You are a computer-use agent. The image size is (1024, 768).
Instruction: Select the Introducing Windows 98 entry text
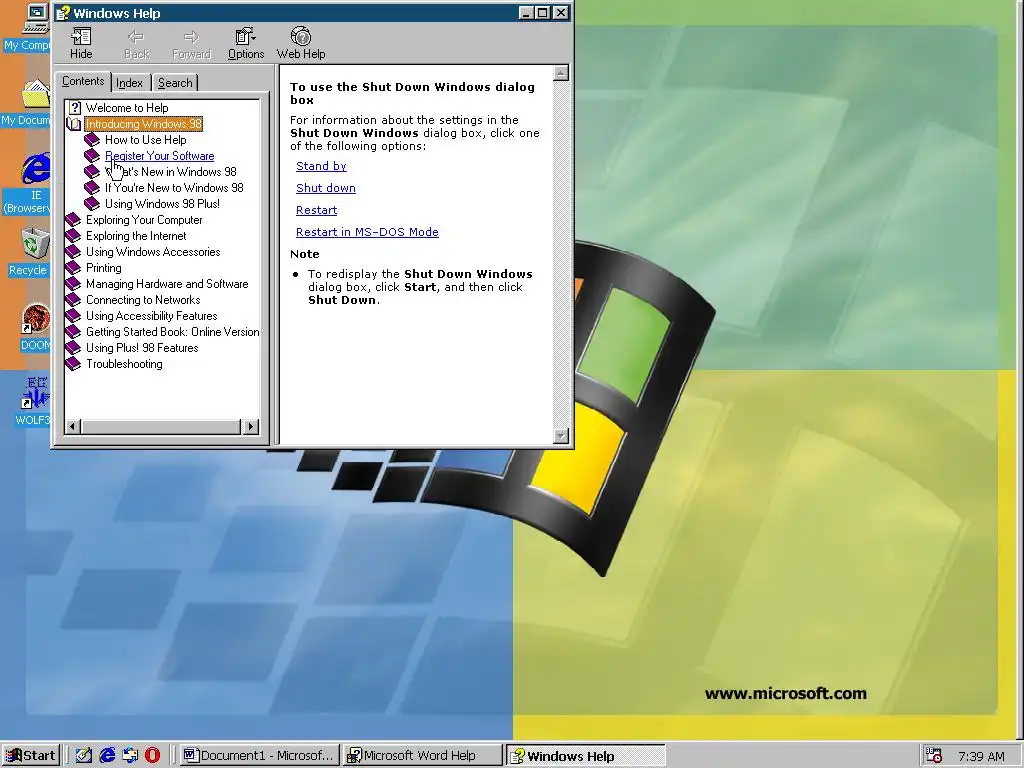click(144, 124)
